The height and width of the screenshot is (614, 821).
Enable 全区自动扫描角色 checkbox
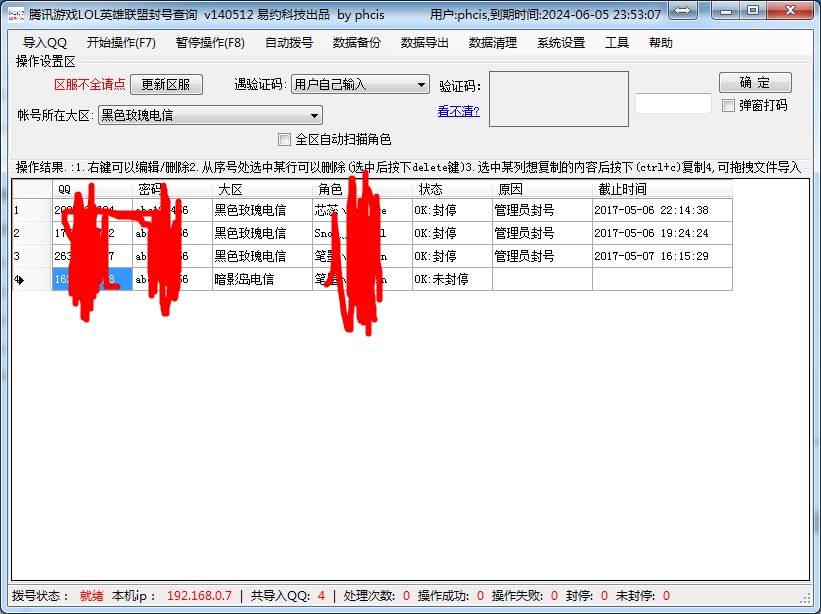[x=284, y=139]
